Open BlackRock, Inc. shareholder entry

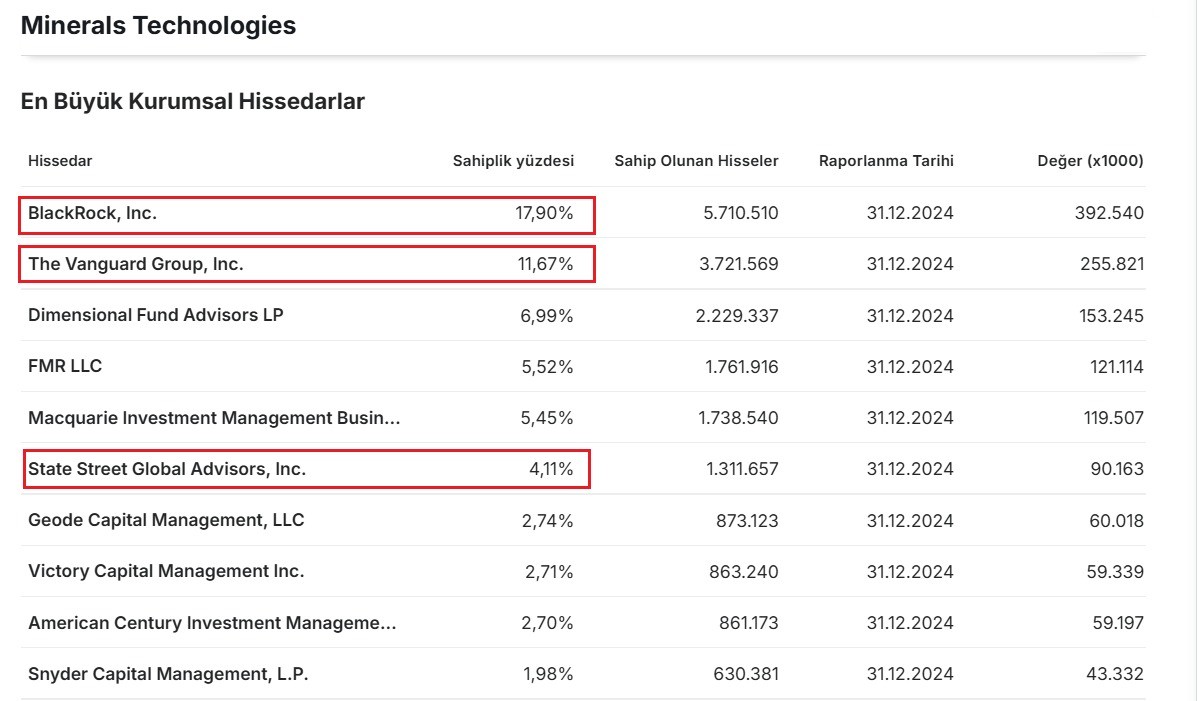92,213
